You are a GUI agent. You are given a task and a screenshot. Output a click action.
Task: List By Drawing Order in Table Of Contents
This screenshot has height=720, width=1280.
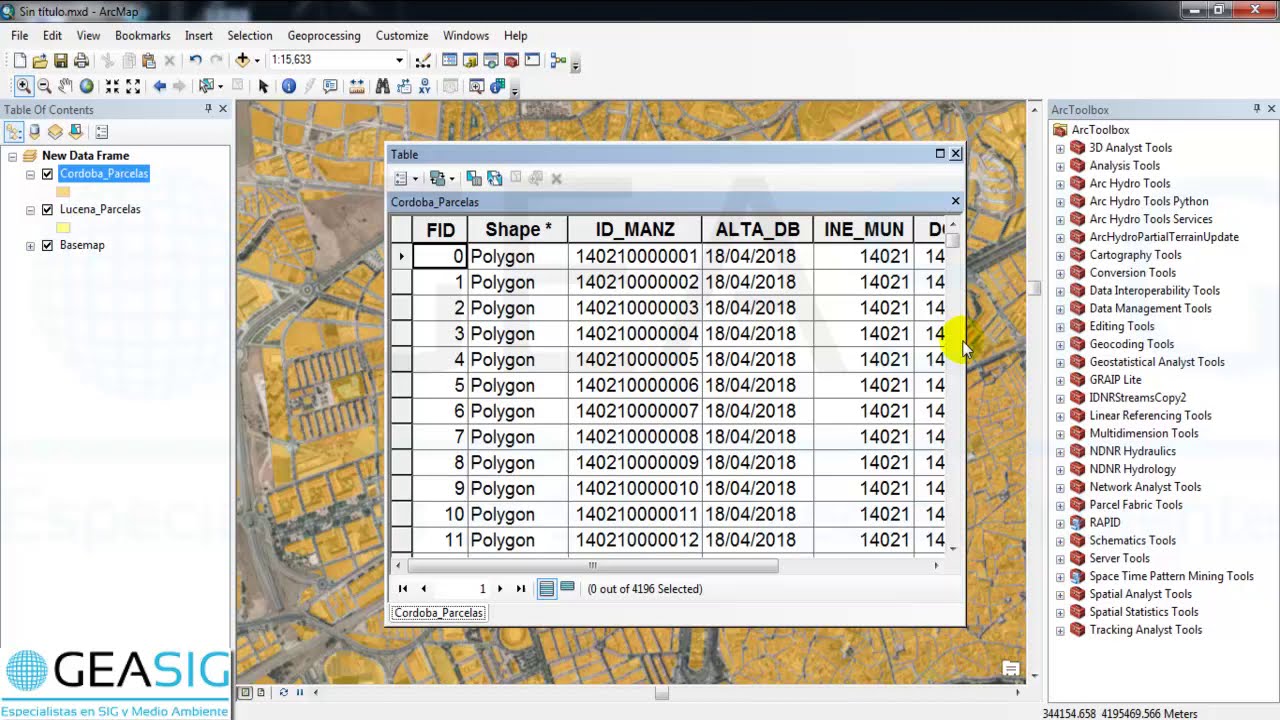(x=14, y=131)
